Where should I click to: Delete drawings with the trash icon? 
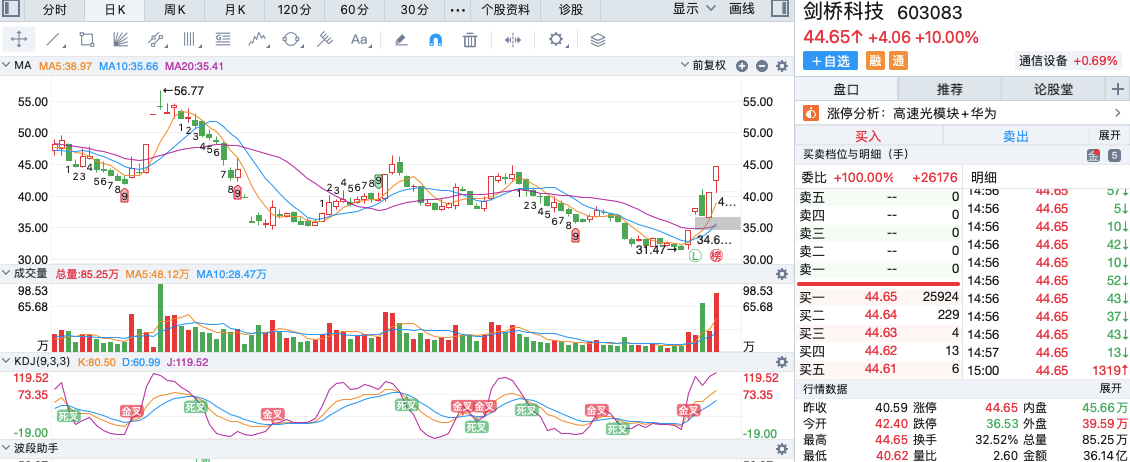tap(470, 40)
